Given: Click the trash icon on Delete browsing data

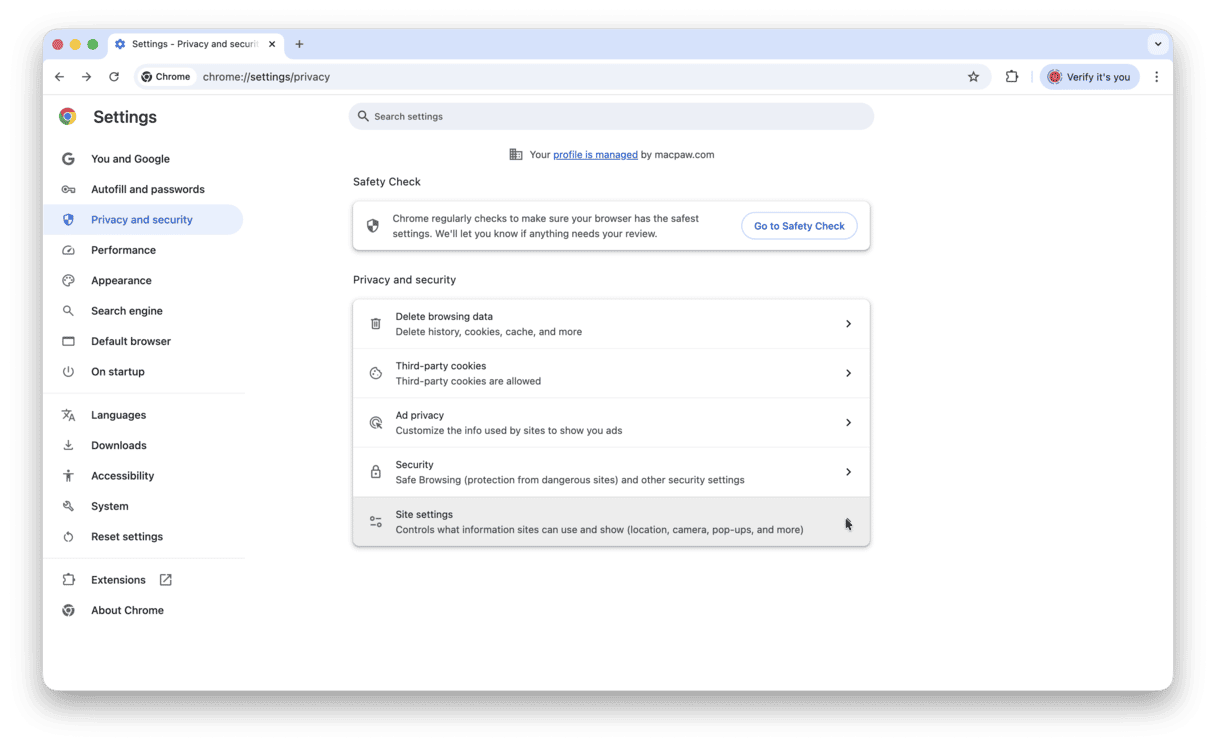Looking at the screenshot, I should point(375,323).
